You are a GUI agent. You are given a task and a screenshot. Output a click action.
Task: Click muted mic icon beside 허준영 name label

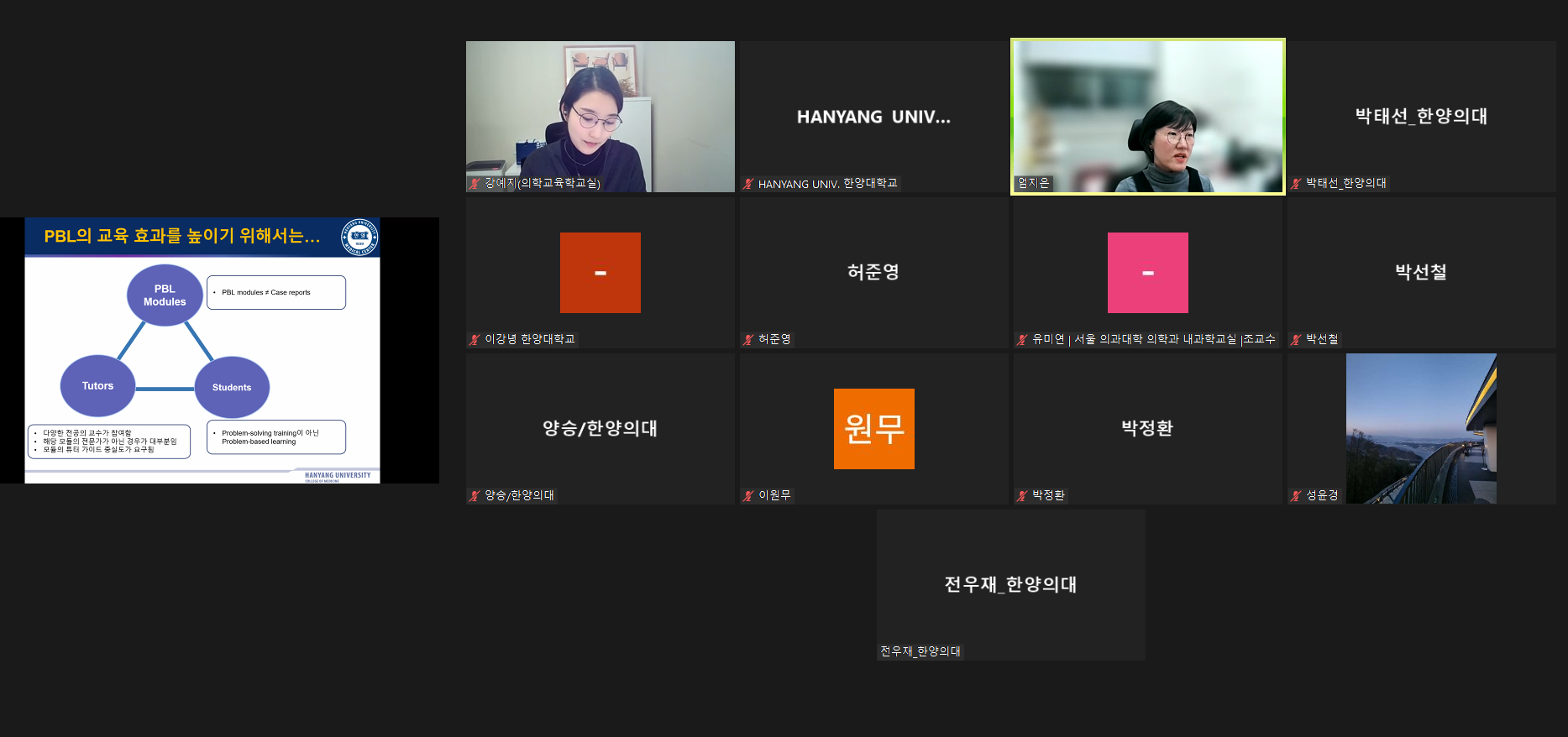point(748,339)
